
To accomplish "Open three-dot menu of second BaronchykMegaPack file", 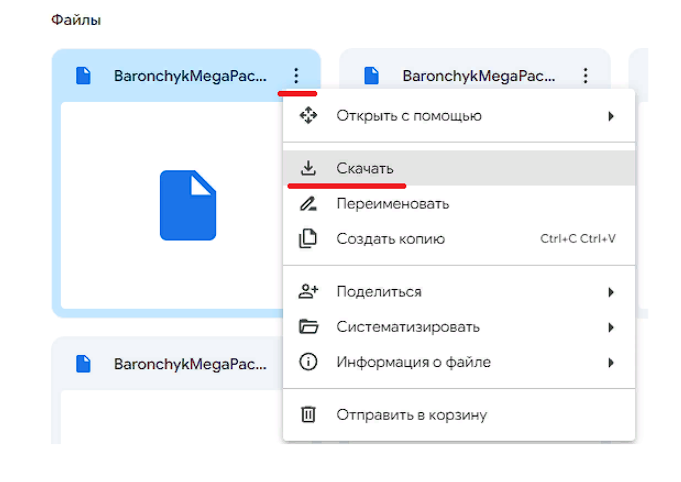I will coord(586,75).
